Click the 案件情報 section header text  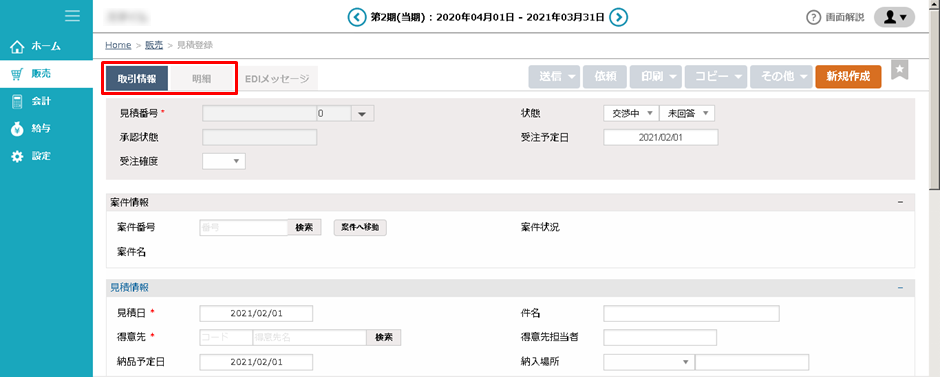130,203
